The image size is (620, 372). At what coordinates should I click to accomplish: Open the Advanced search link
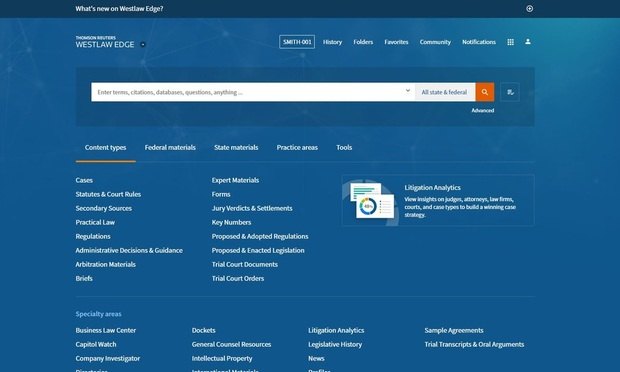(483, 111)
